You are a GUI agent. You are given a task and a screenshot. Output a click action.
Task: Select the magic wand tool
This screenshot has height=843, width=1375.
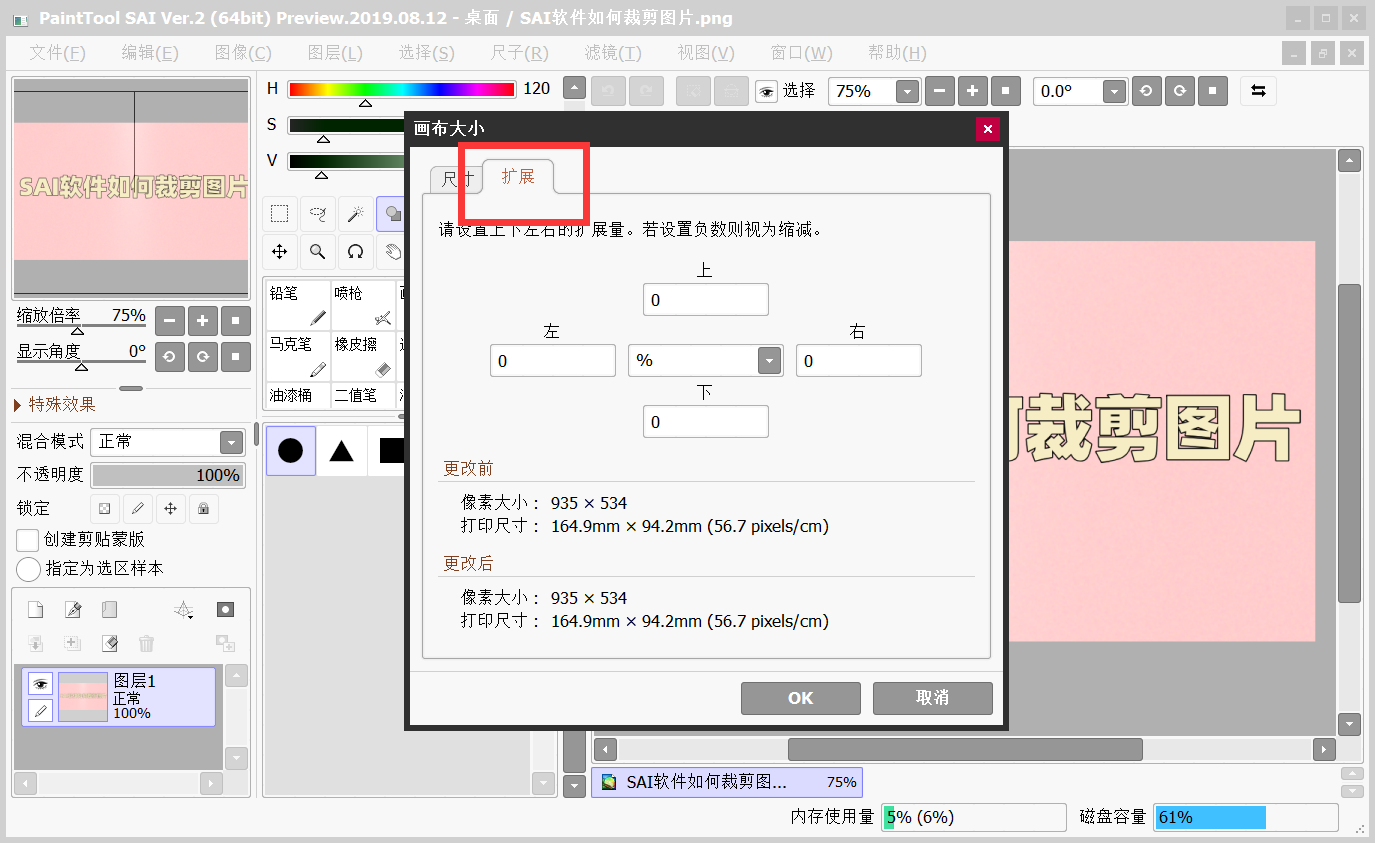354,213
